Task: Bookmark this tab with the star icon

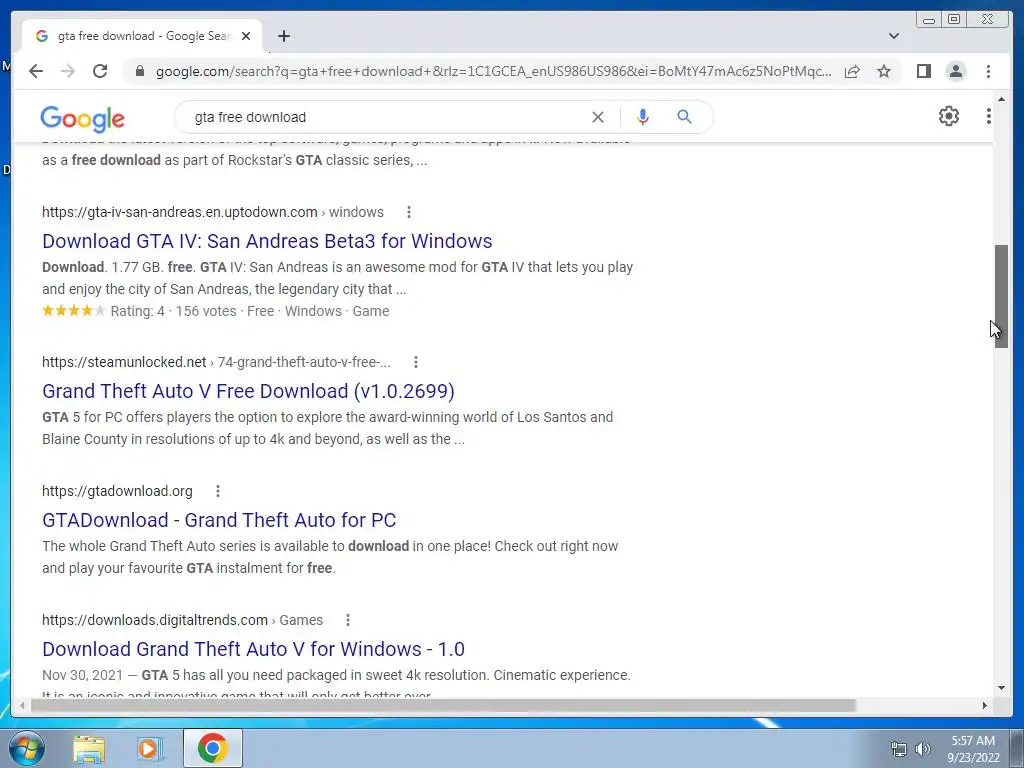Action: (x=884, y=71)
